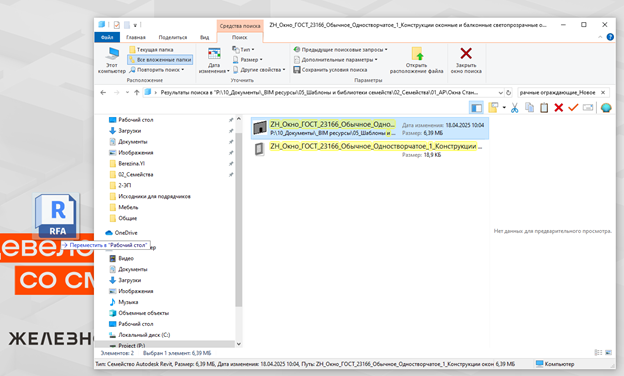Click the folder options icon in toolbar
This screenshot has width=624, height=376.
[493, 107]
